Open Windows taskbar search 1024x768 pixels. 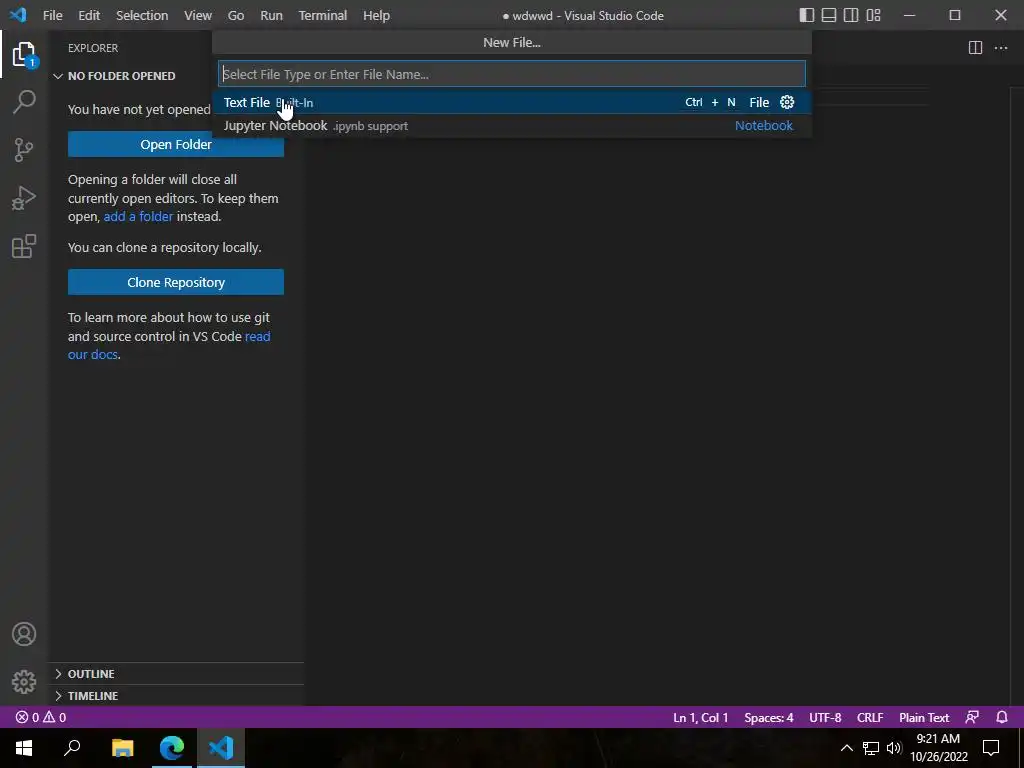coord(72,748)
